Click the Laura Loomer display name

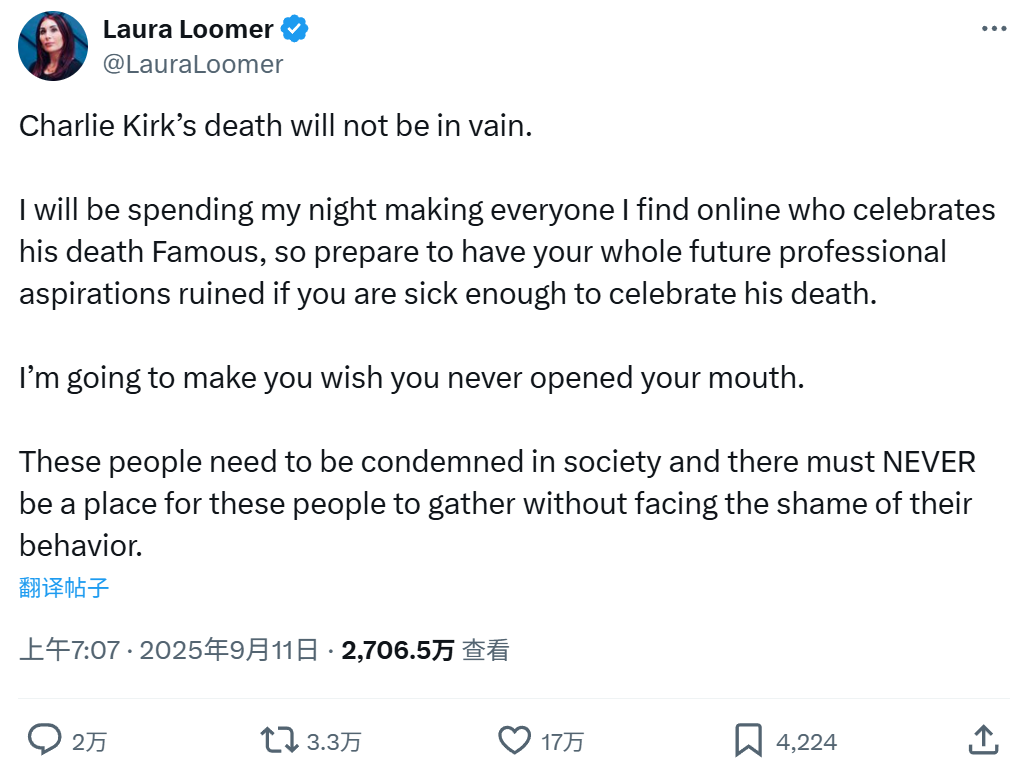click(188, 30)
